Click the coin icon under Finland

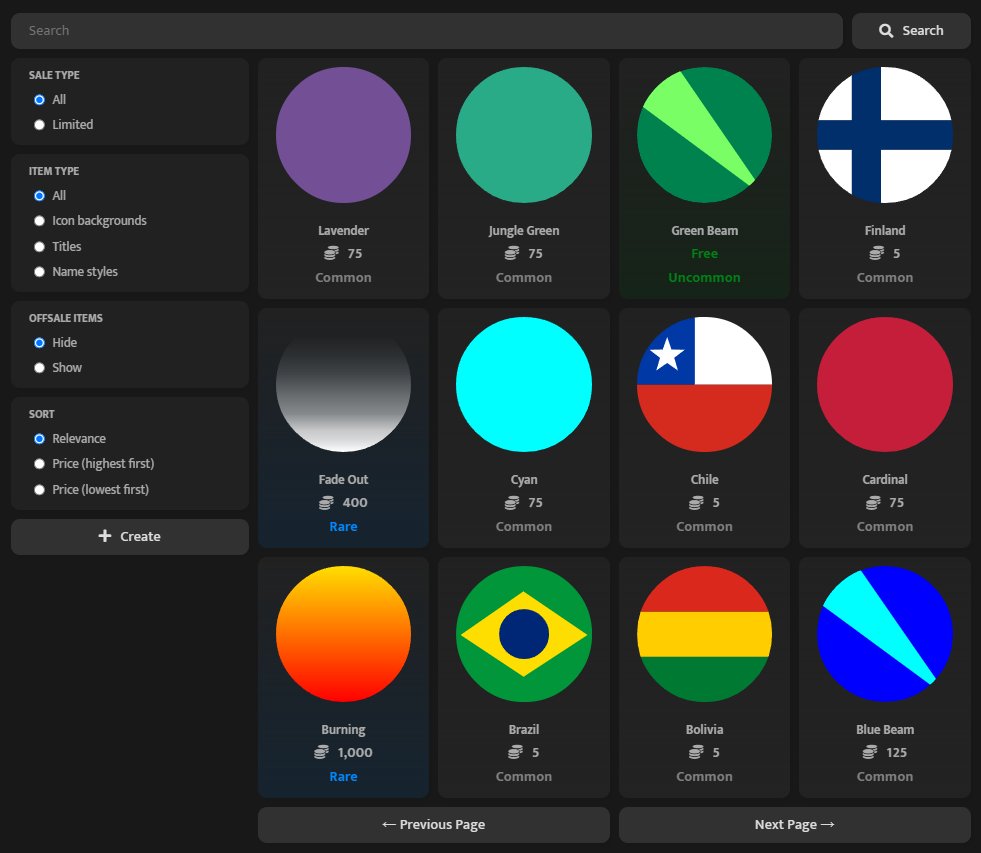click(x=877, y=253)
